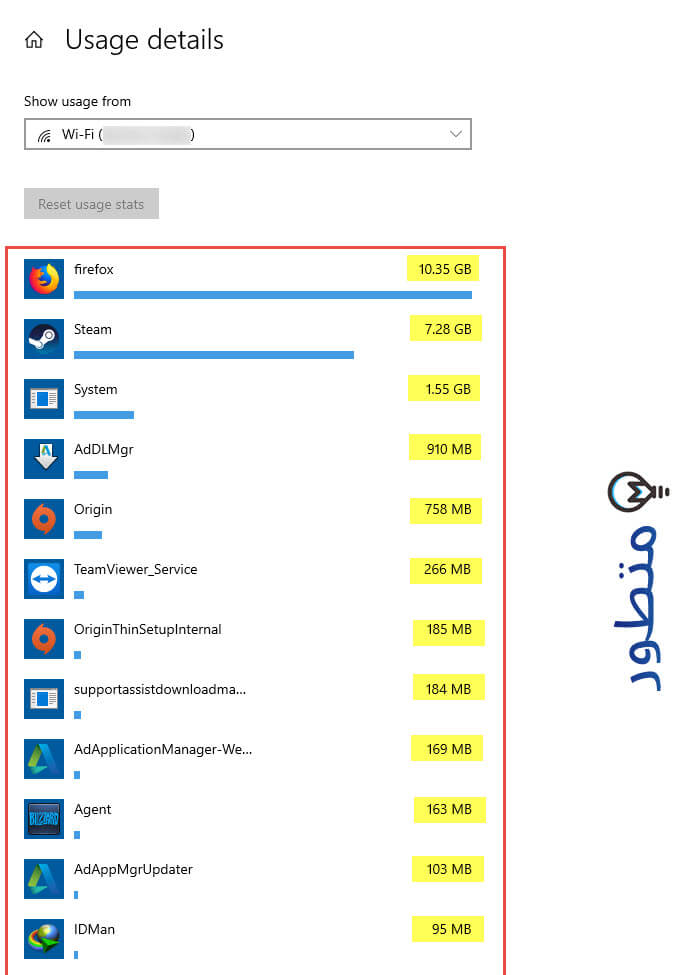Click the 10.35 GB usage value
Screen dimensions: 689x975
[444, 269]
